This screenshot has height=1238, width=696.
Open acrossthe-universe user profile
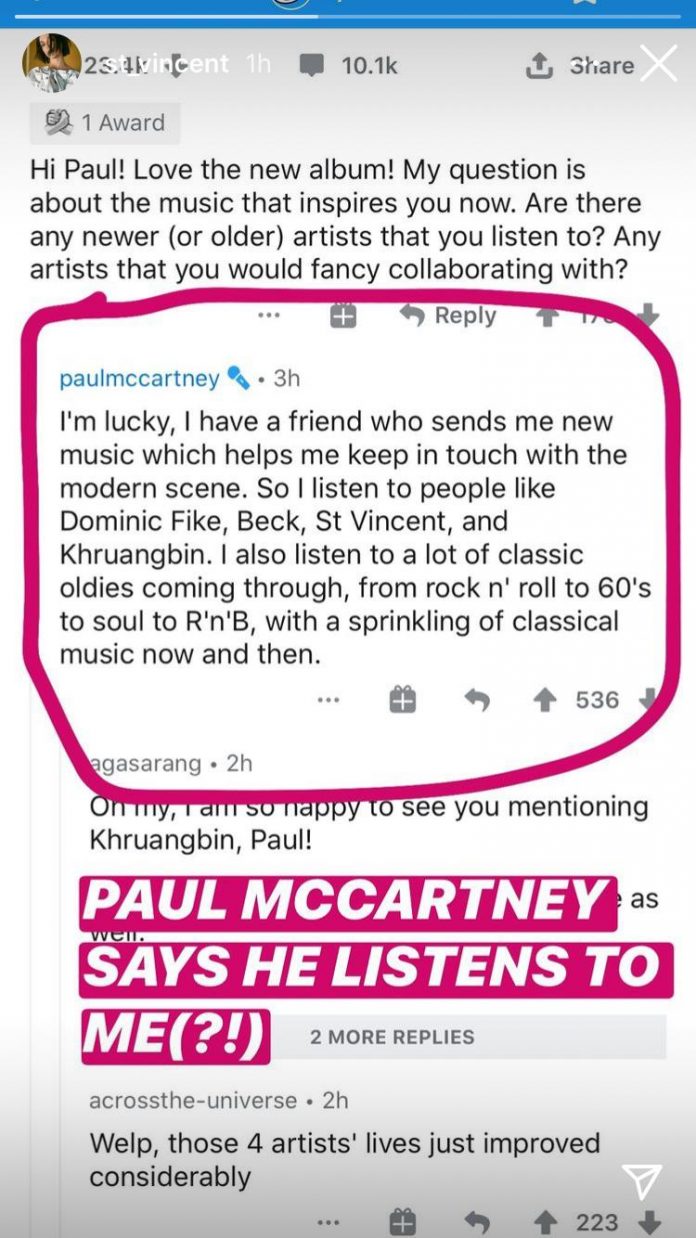tap(193, 1100)
